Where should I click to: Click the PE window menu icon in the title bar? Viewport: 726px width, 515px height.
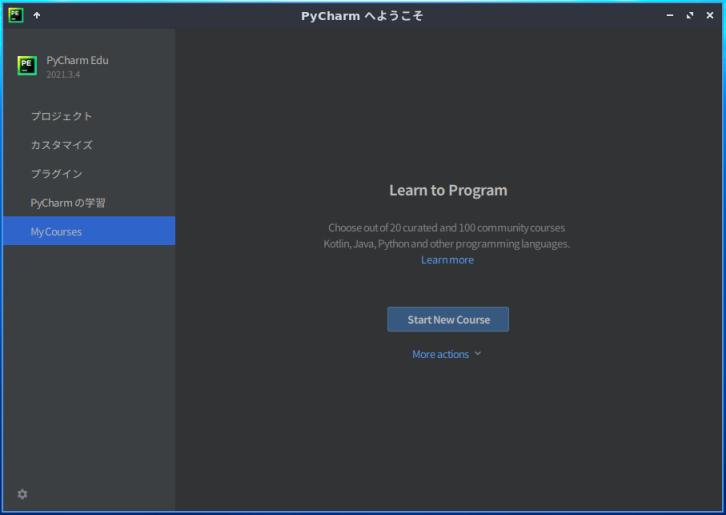coord(16,15)
